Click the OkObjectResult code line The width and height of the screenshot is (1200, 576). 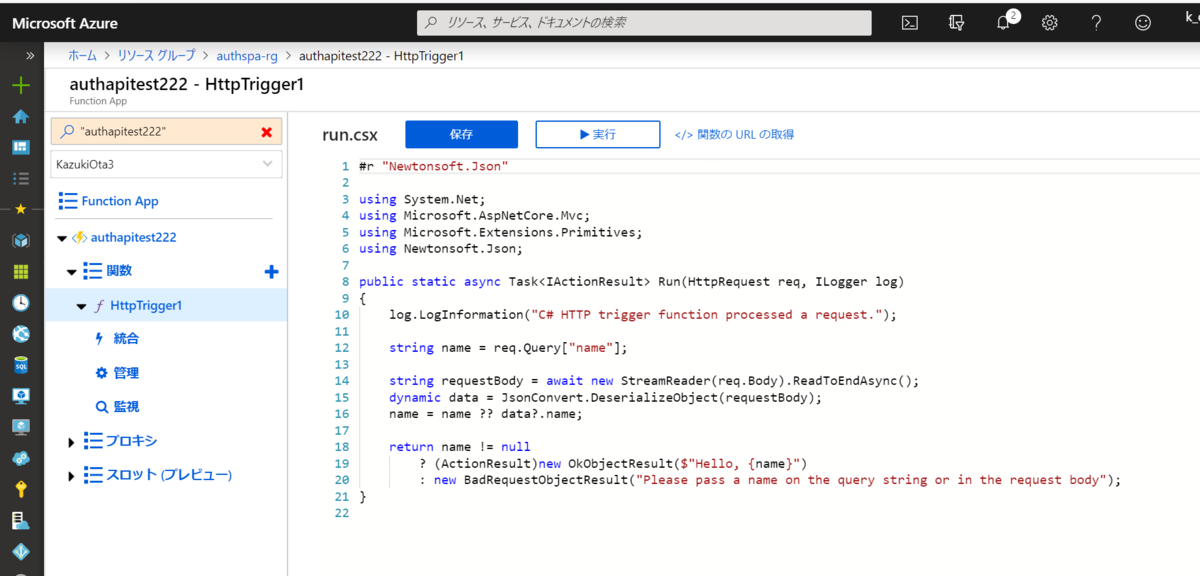tap(612, 463)
